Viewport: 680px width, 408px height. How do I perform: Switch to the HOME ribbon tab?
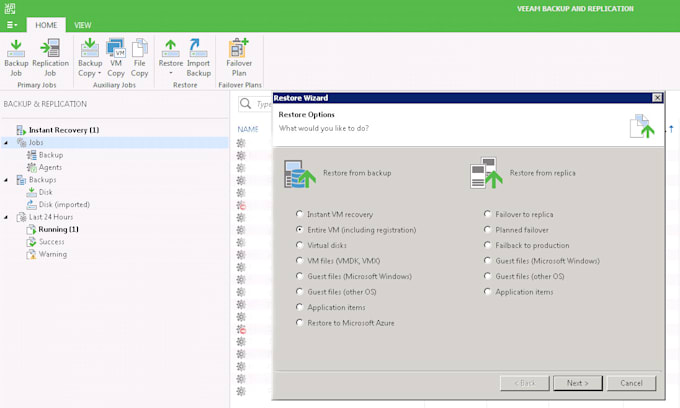(46, 25)
